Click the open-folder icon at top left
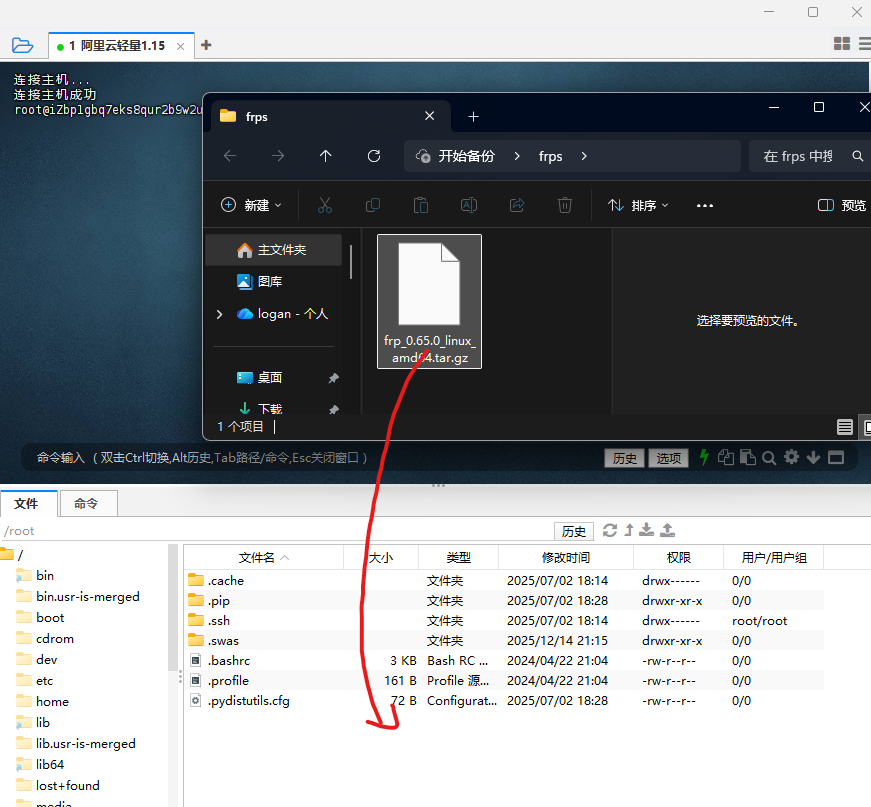This screenshot has height=807, width=871. tap(22, 45)
